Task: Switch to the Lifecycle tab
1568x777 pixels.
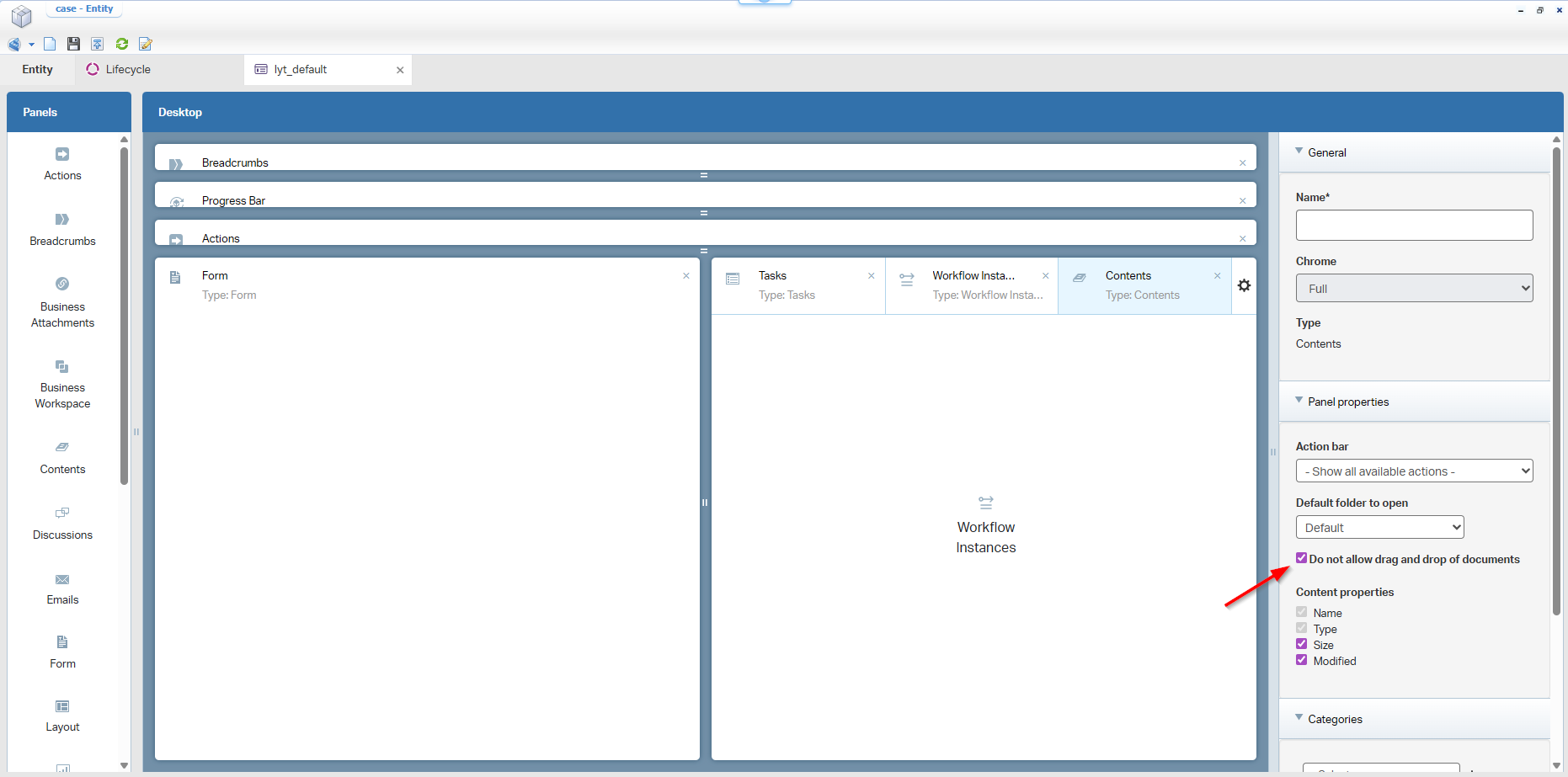Action: (x=119, y=69)
